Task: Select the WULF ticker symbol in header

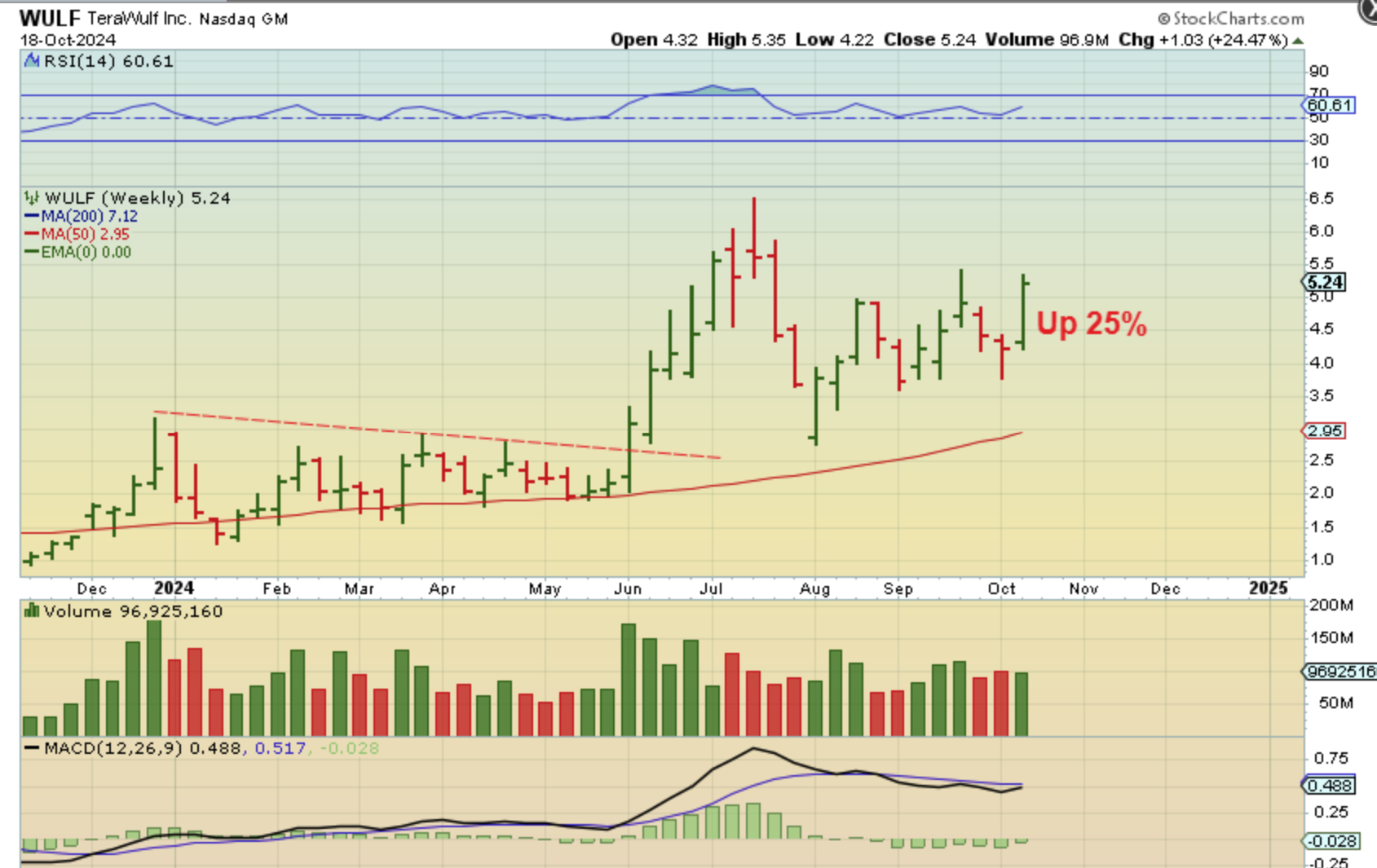Action: point(50,18)
